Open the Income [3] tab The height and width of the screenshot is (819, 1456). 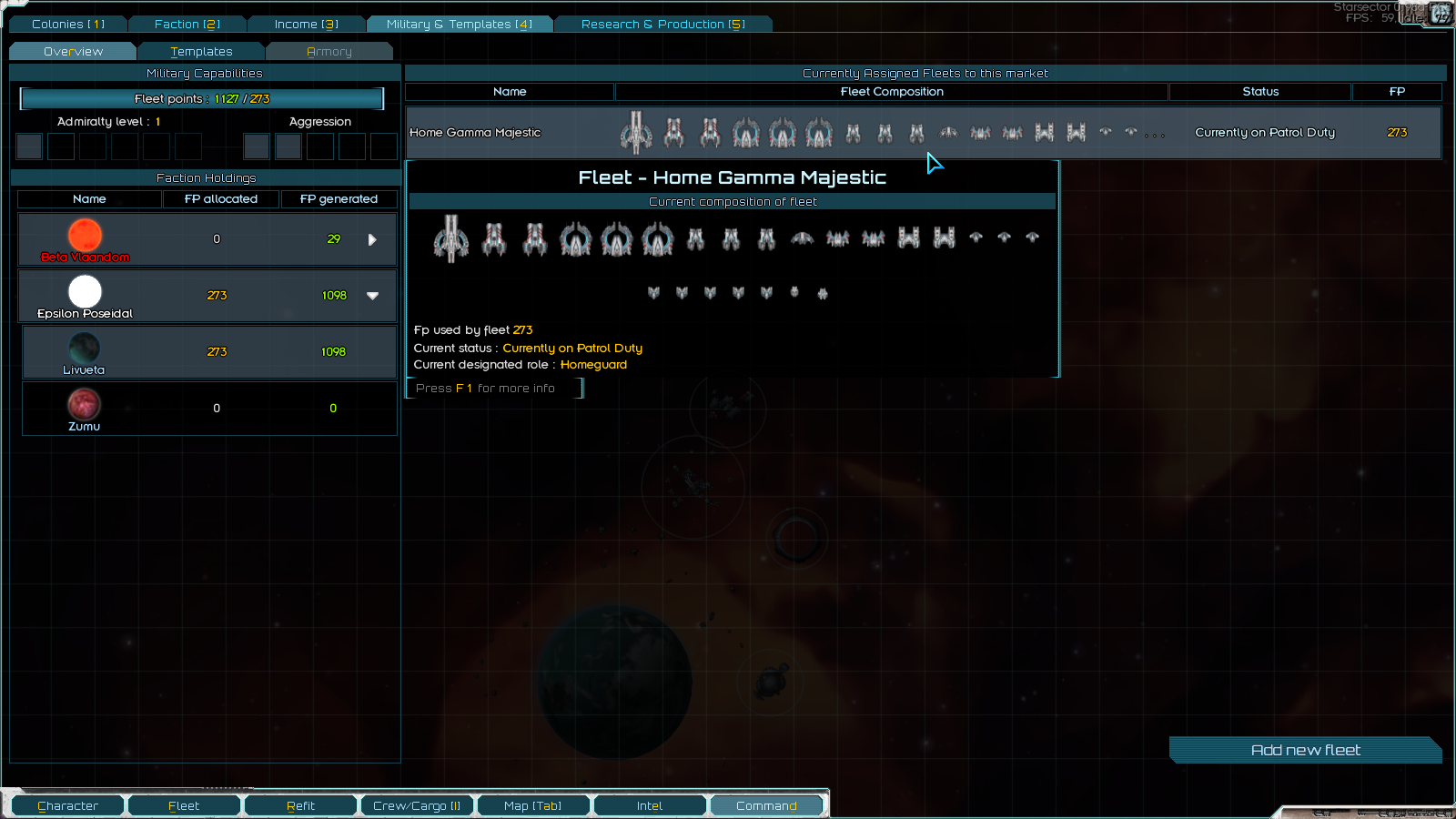[307, 25]
